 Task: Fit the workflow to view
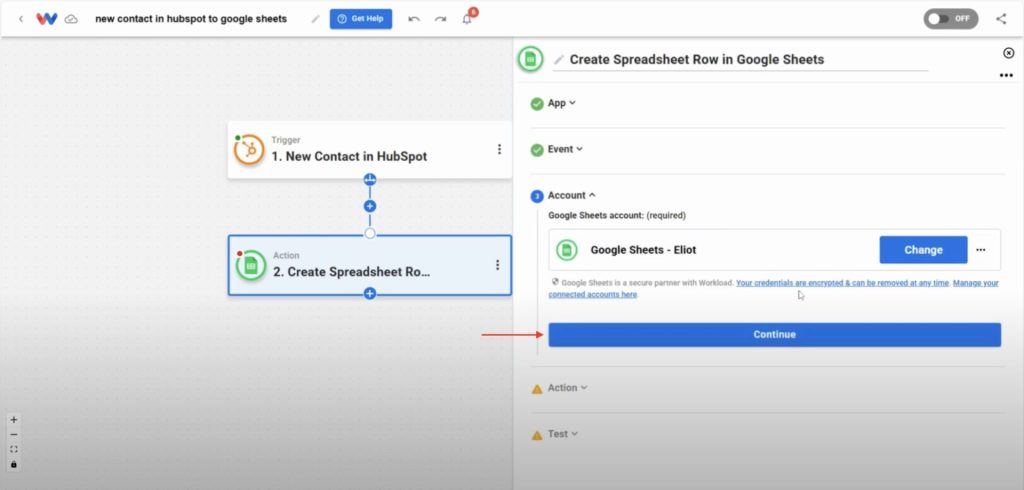pos(14,449)
